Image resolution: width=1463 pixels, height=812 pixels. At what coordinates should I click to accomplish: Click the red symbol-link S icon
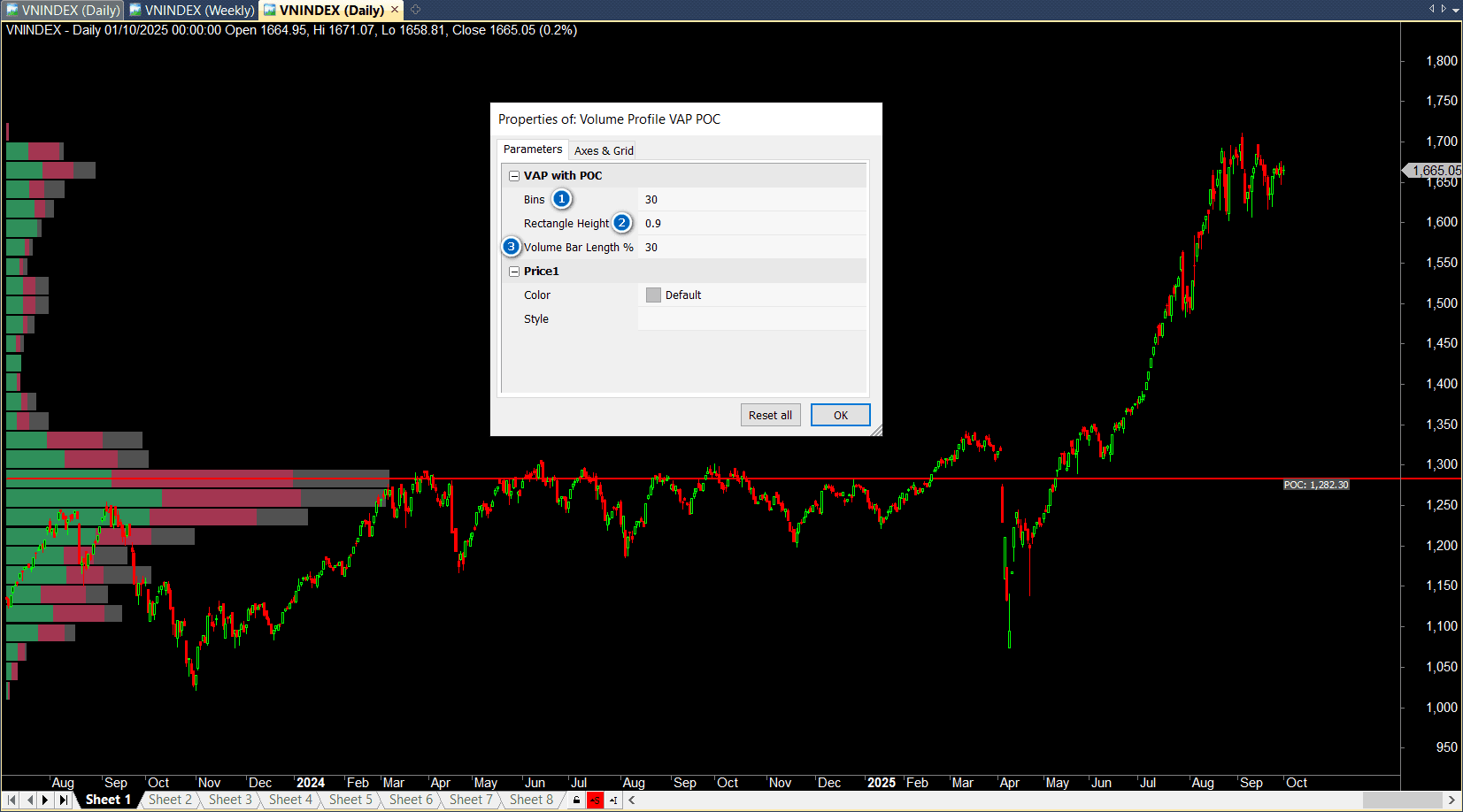595,800
